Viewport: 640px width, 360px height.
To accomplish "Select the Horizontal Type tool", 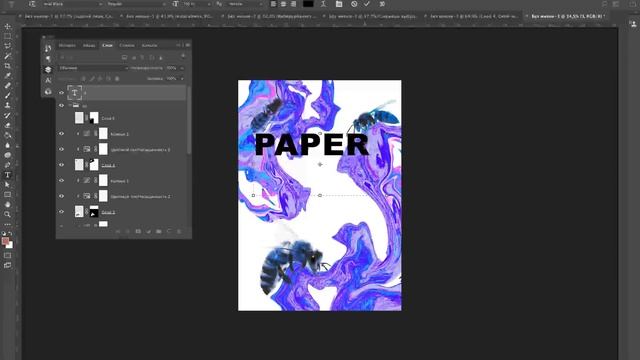I will 7,175.
